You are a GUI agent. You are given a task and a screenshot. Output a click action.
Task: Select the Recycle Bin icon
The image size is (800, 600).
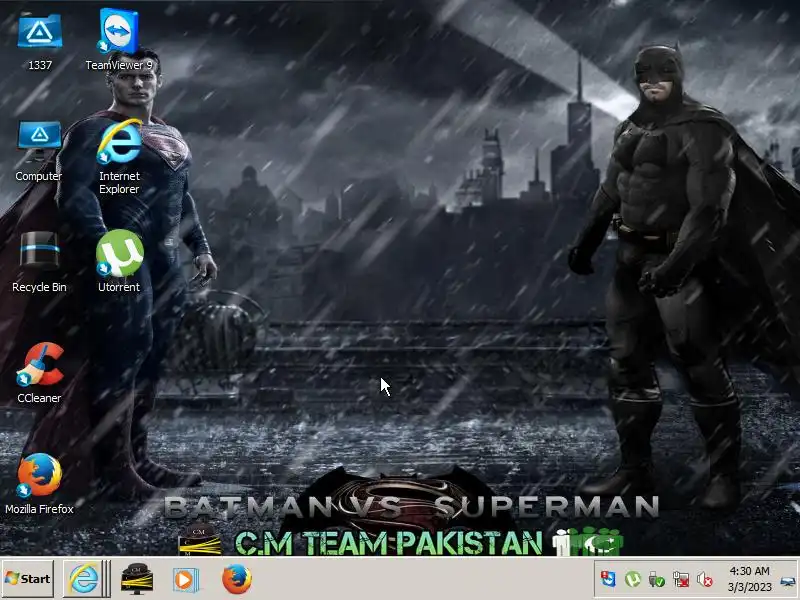coord(39,262)
